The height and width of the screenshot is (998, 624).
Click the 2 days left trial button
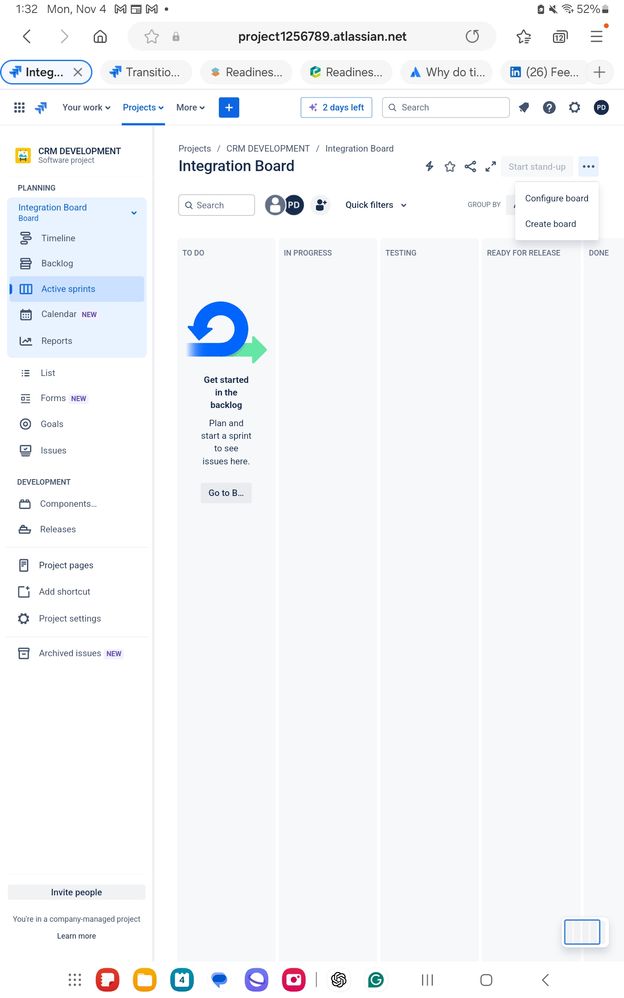(336, 108)
